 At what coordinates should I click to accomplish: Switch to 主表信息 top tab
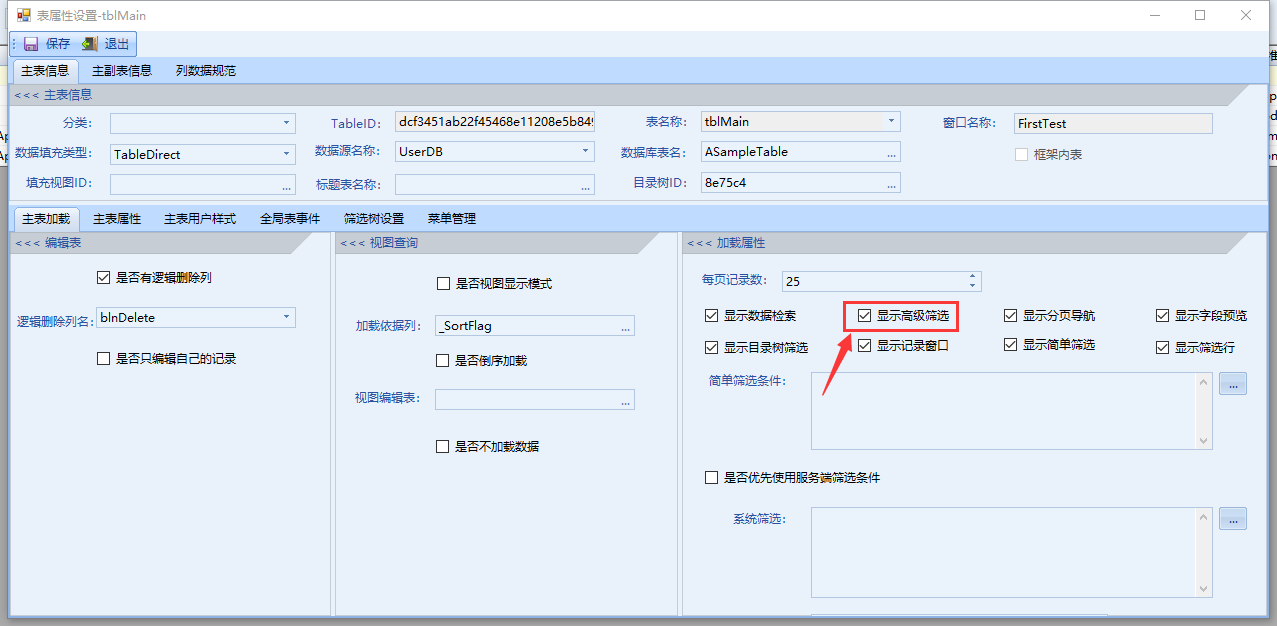(45, 71)
